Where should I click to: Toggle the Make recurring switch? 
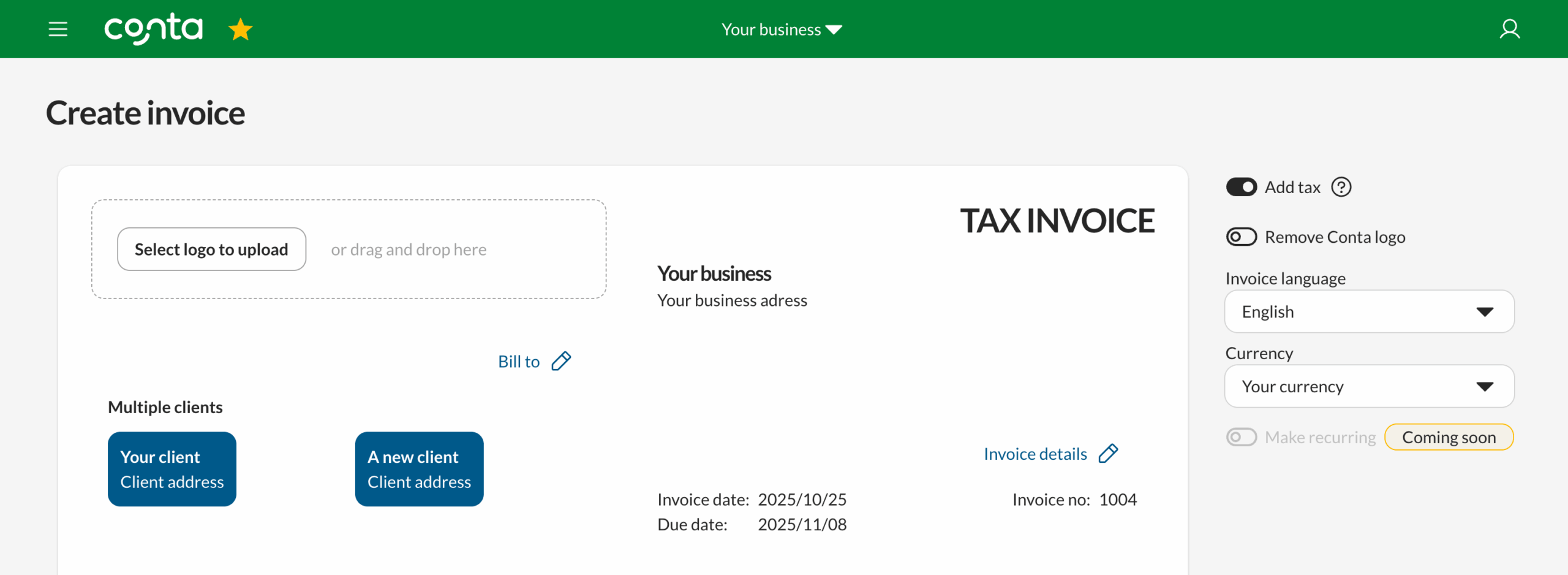tap(1242, 436)
